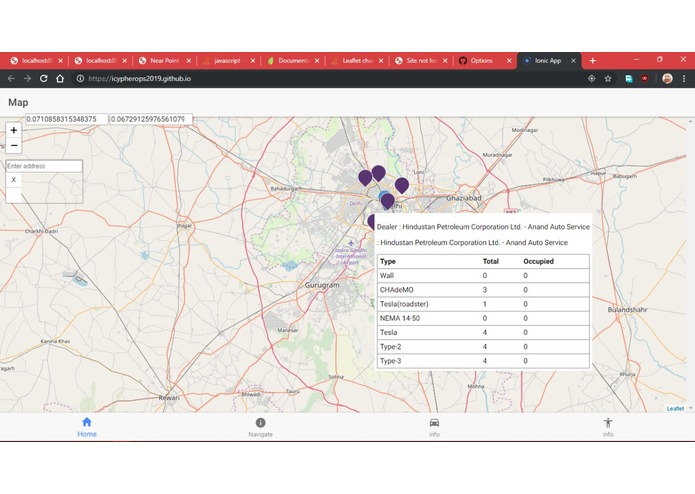Click the Enter address search field
This screenshot has width=695, height=494.
[44, 166]
